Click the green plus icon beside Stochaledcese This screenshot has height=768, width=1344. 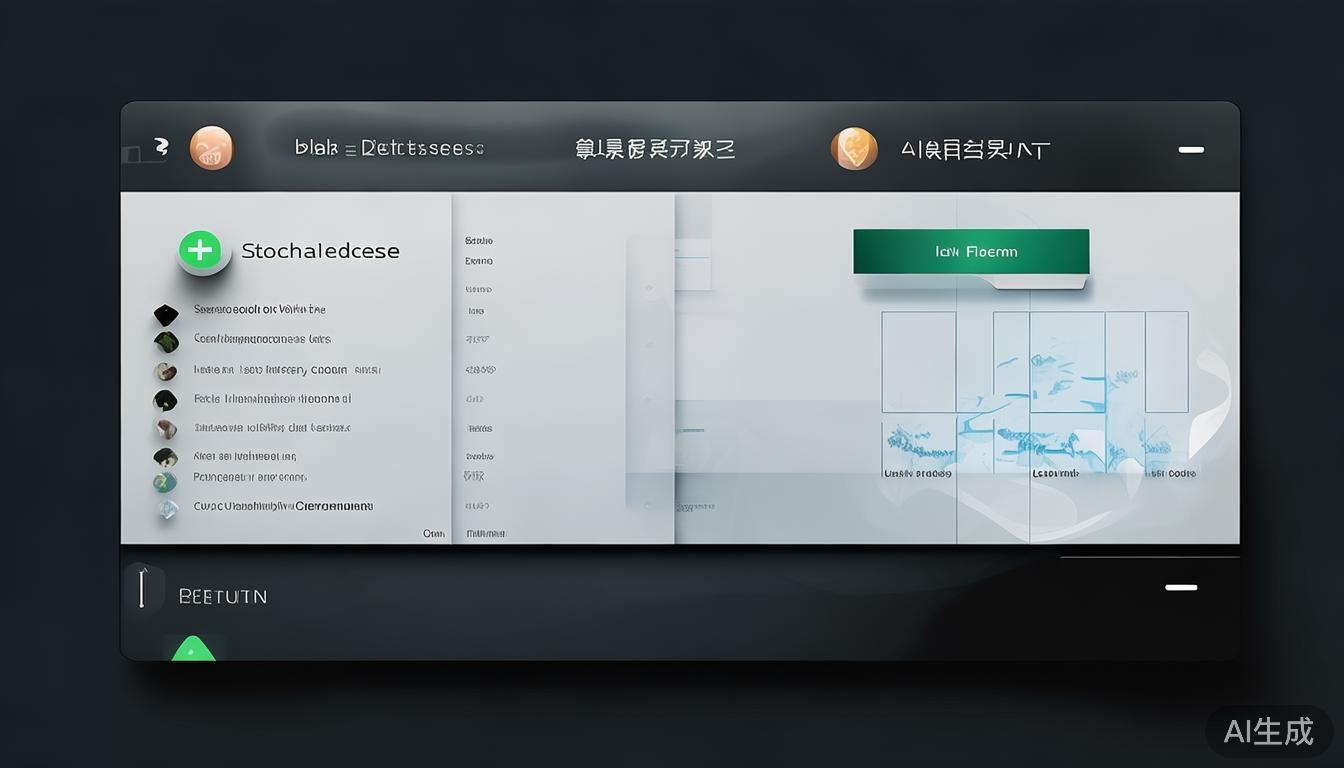pos(201,250)
